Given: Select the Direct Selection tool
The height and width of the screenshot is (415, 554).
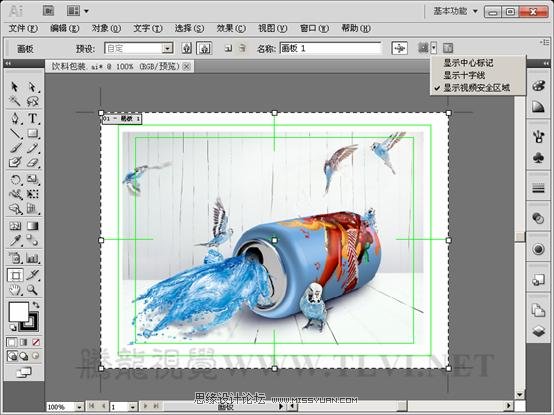Looking at the screenshot, I should pyautogui.click(x=32, y=87).
